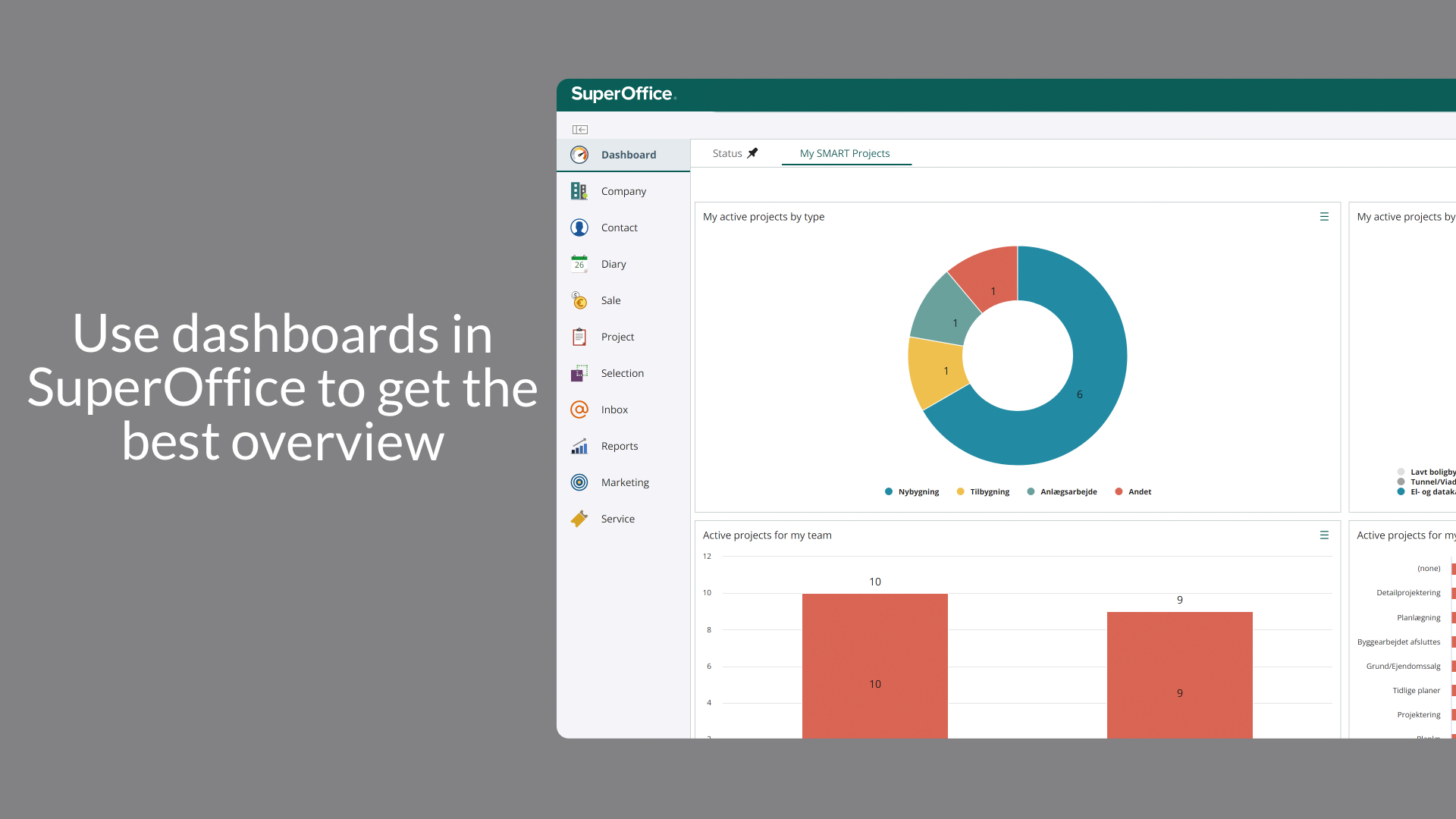Navigate to the Sale module
Screen dimensions: 1456x819
611,300
